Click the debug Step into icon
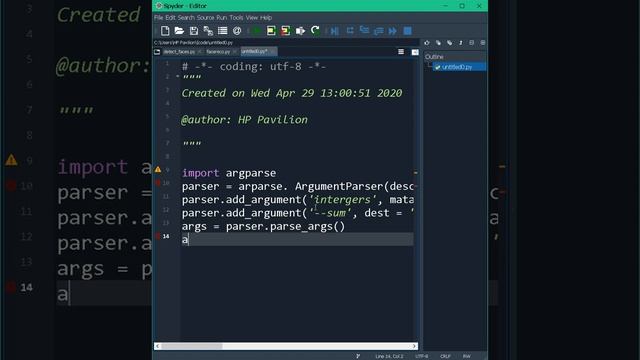The height and width of the screenshot is (360, 640). point(364,30)
